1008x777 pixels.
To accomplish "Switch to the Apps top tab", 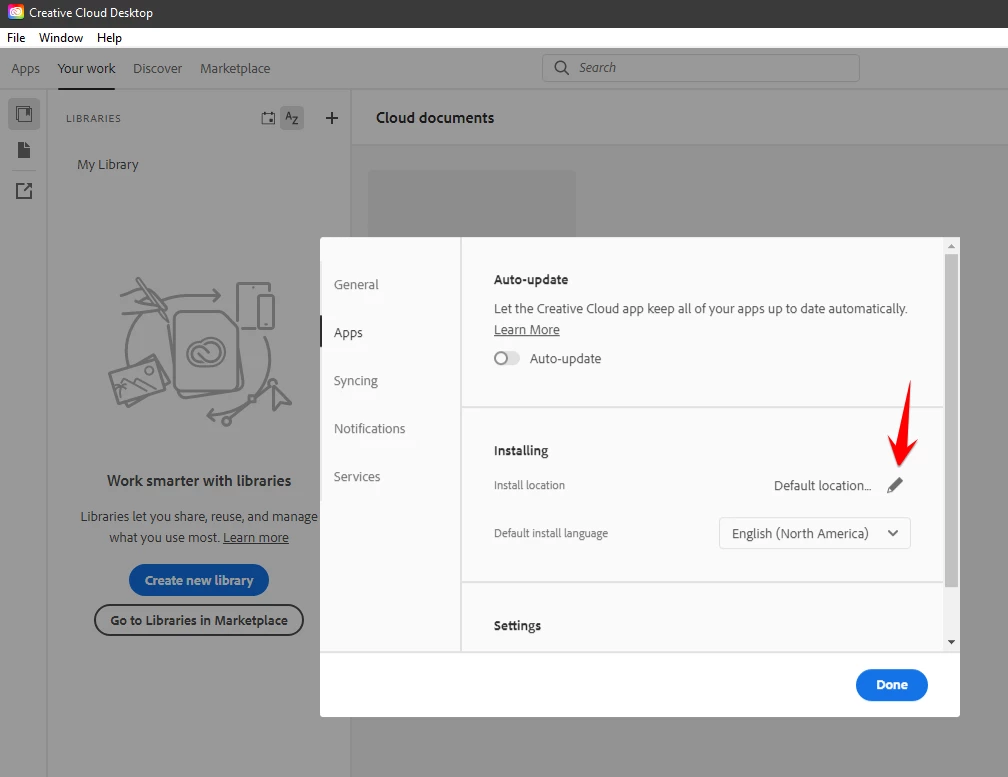I will tap(26, 69).
